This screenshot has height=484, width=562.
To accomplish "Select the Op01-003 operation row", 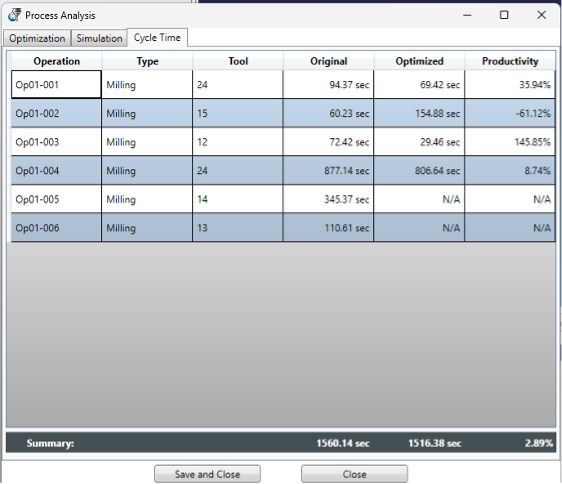I will (283, 142).
